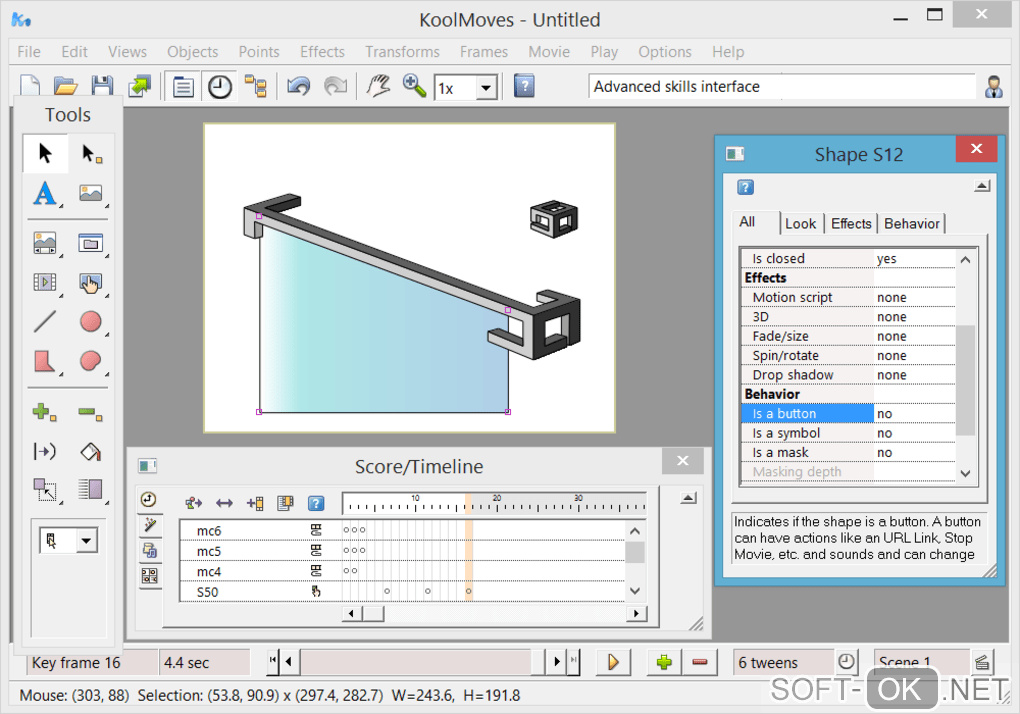This screenshot has height=714, width=1020.
Task: Select the Text tool letter A
Action: (x=45, y=193)
